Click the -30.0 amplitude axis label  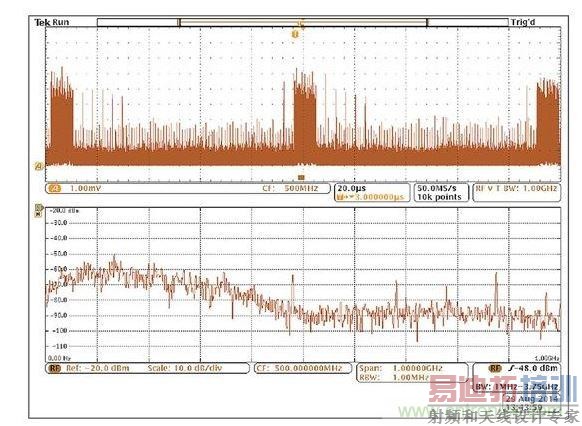coord(59,223)
